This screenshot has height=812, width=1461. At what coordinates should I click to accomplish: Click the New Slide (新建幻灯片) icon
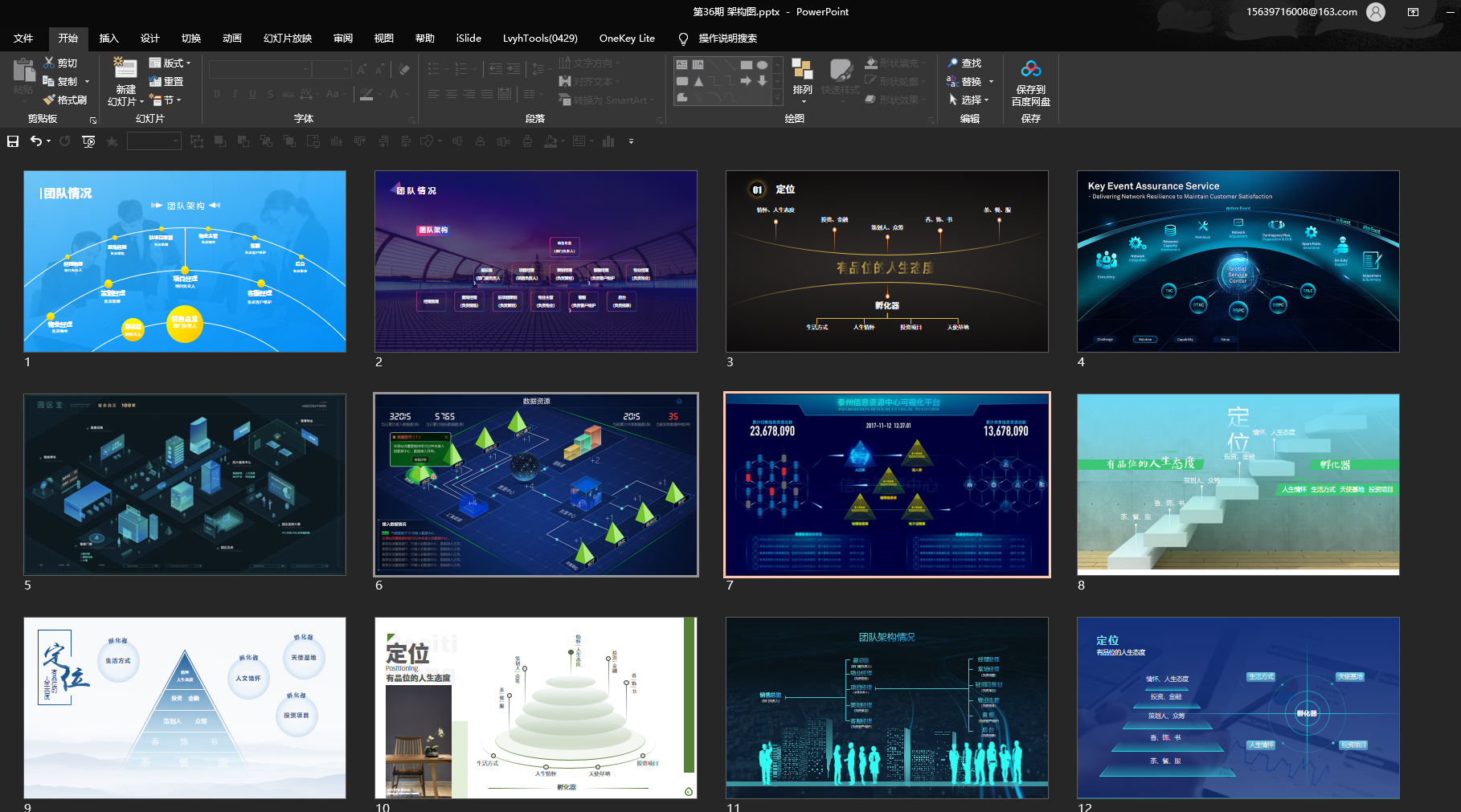pos(124,67)
